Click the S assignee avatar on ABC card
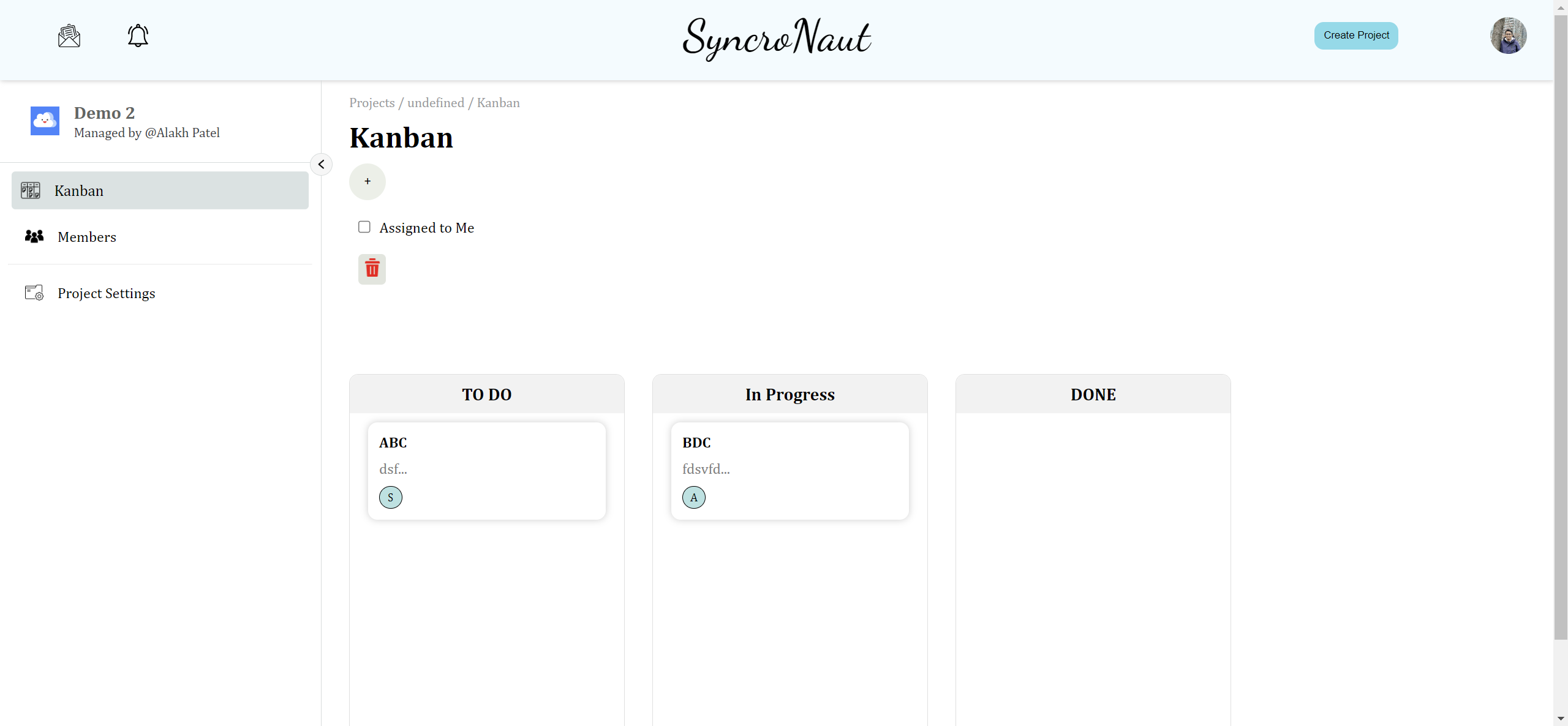Image resolution: width=1568 pixels, height=726 pixels. tap(390, 497)
